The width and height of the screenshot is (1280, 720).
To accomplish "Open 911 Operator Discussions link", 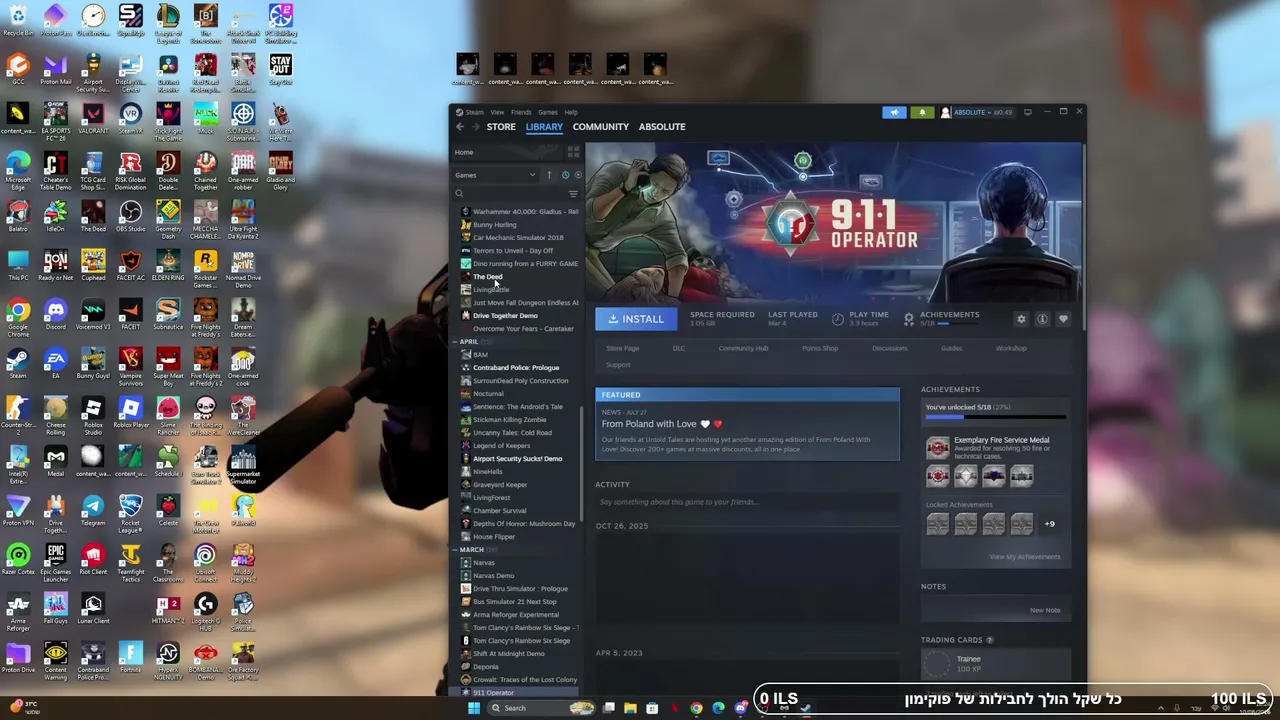I will click(890, 348).
